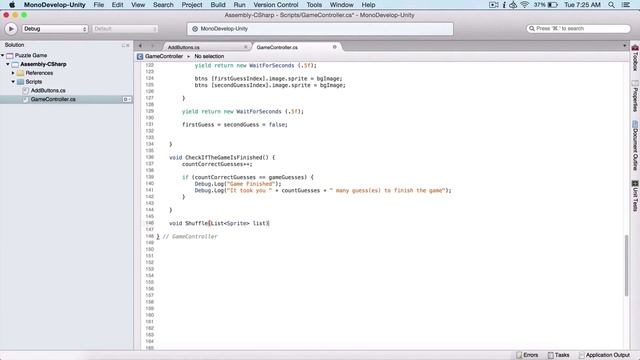
Task: Open the Build menu
Action: point(218,5)
